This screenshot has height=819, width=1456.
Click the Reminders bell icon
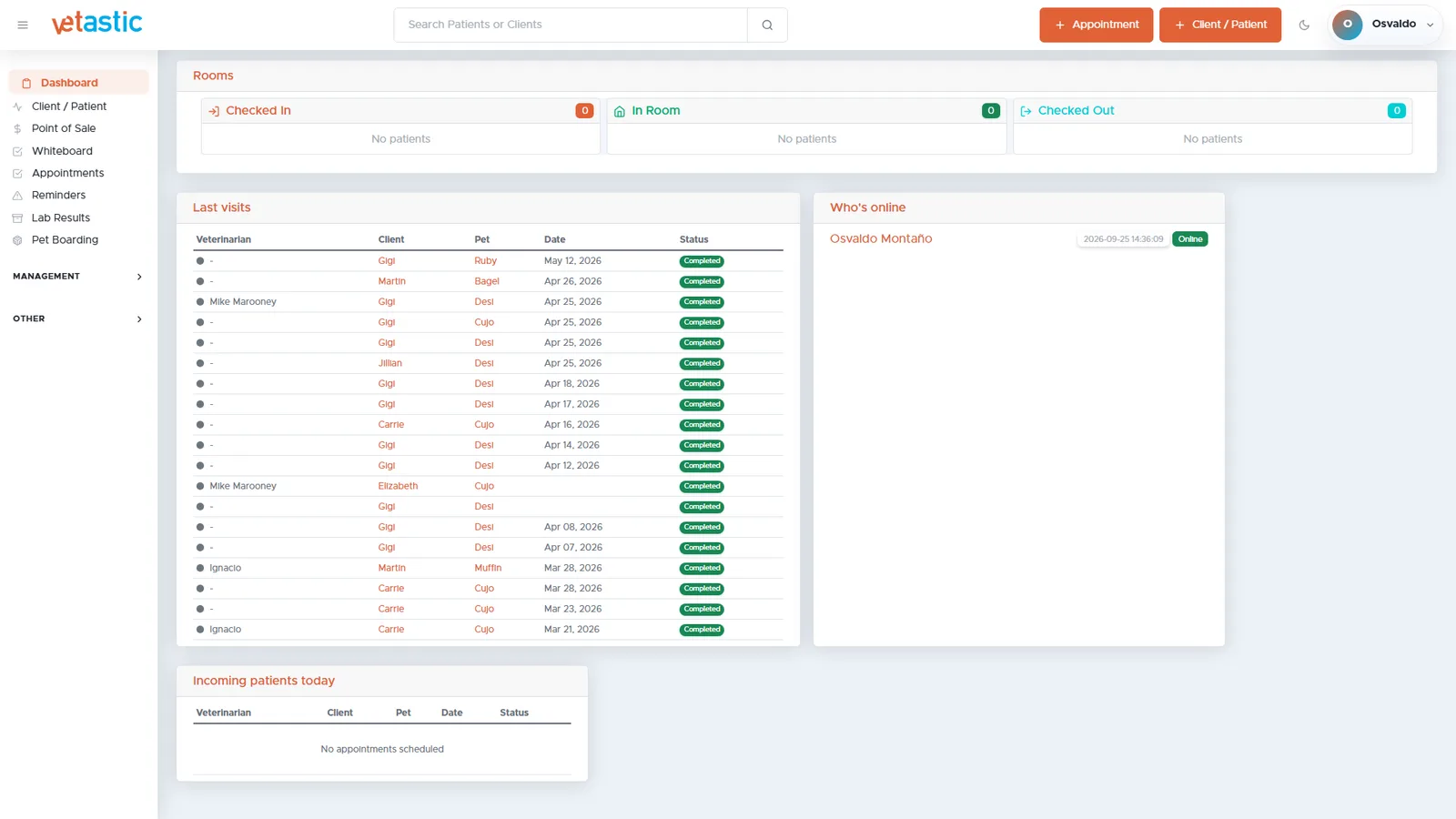(17, 196)
